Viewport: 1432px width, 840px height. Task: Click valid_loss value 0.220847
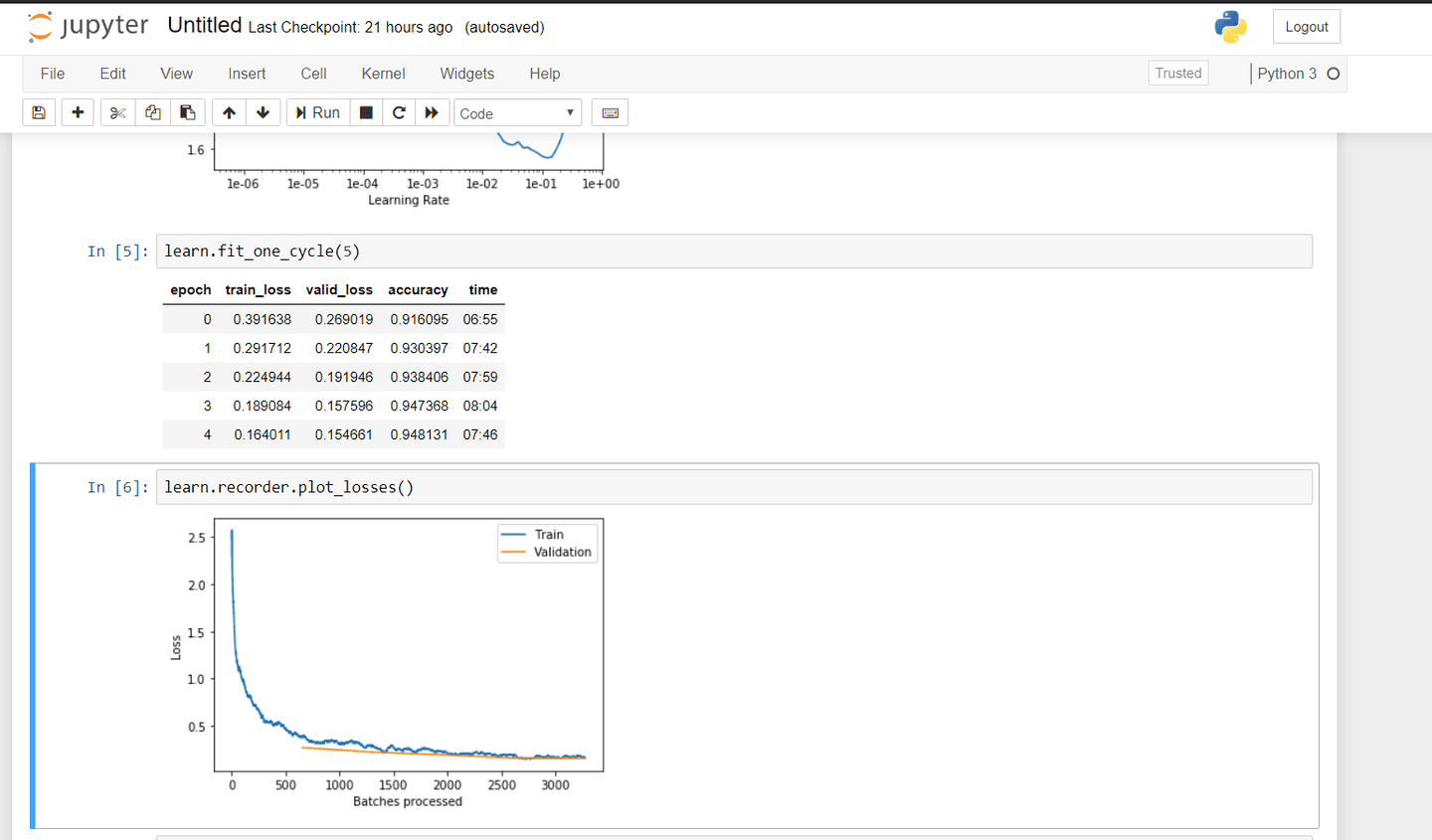click(x=344, y=348)
